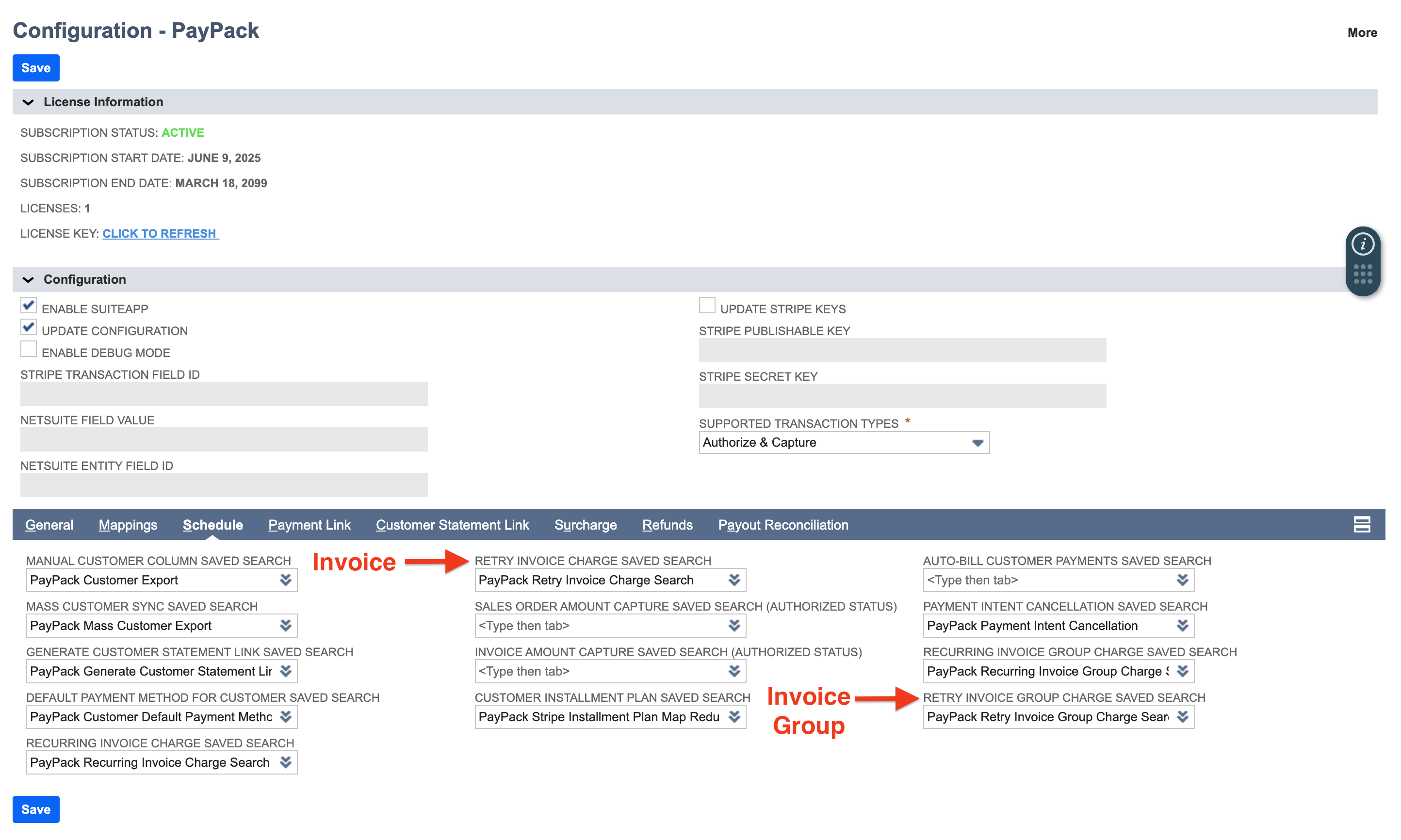Viewport: 1401px width, 840px height.
Task: Open Payment Intent Cancellation dropdown arrow
Action: (1183, 626)
